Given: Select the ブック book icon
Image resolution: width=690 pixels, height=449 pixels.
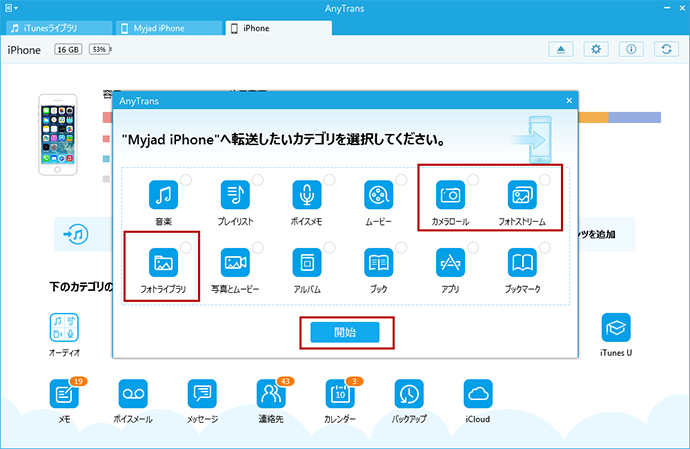Looking at the screenshot, I should coord(378,263).
